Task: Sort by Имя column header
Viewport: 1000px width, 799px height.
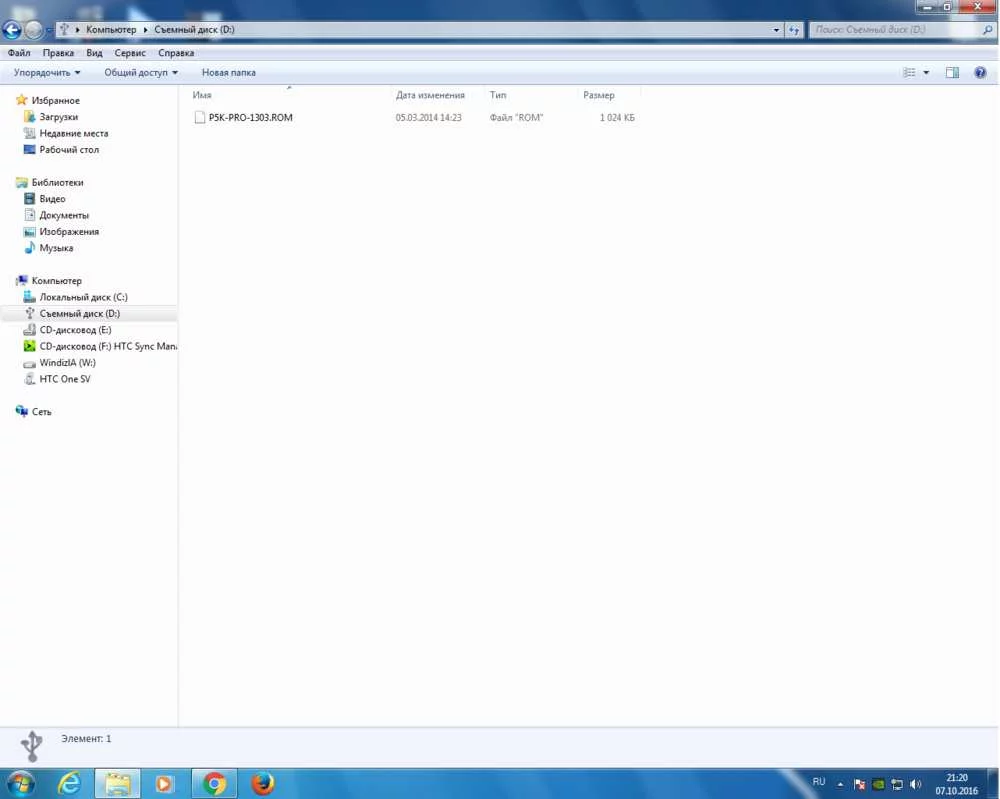Action: 202,95
